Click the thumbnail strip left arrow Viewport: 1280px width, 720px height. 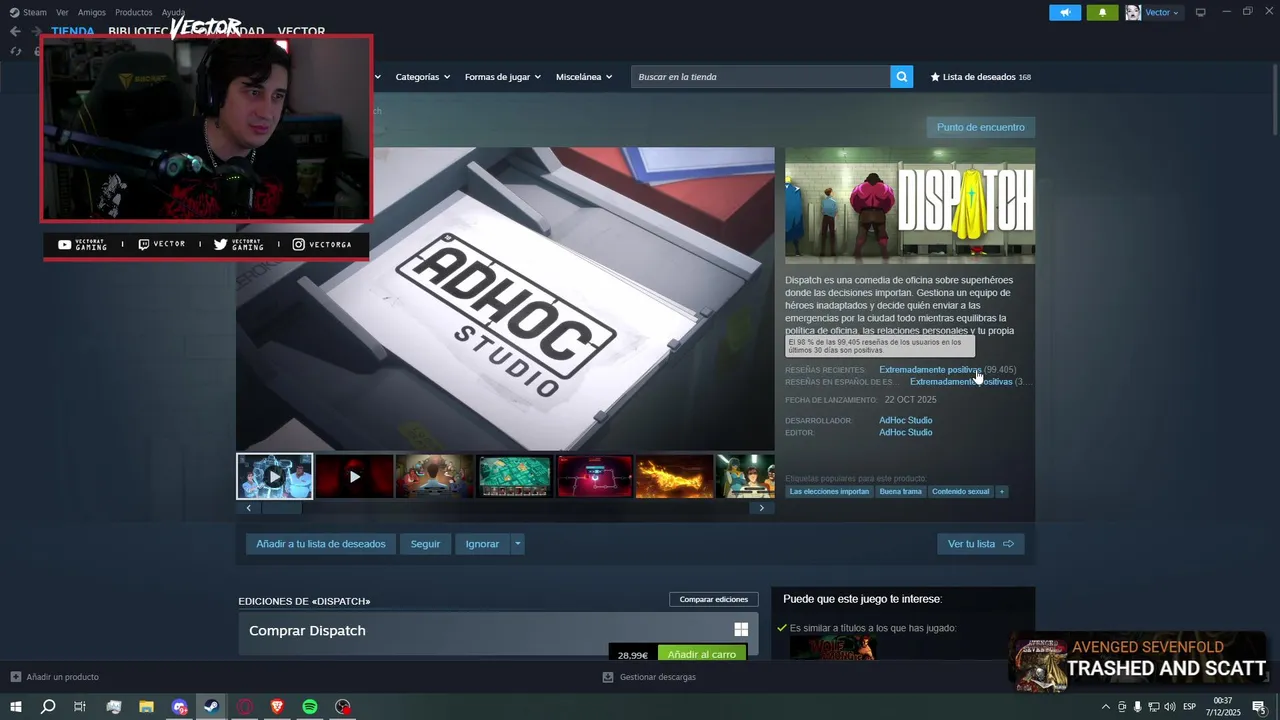[249, 508]
